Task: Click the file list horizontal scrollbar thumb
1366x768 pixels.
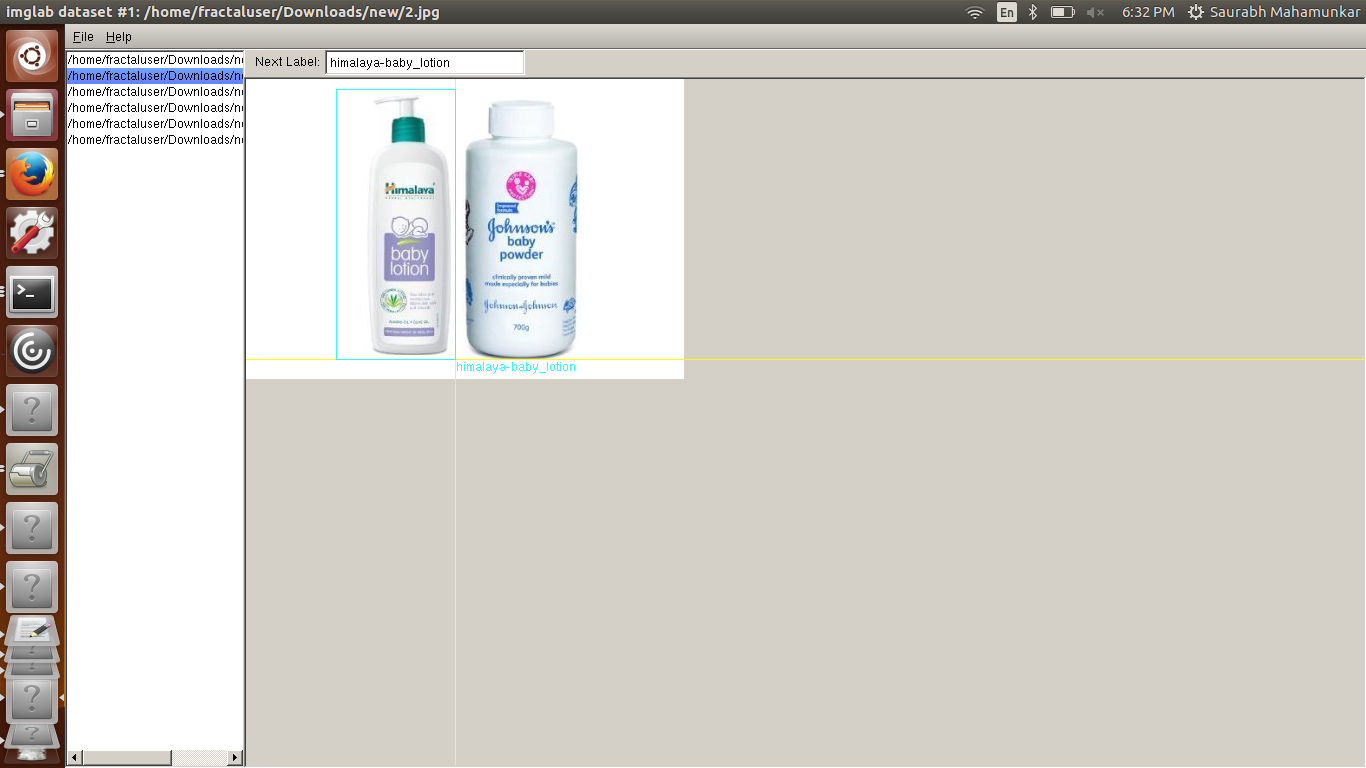Action: tap(127, 758)
